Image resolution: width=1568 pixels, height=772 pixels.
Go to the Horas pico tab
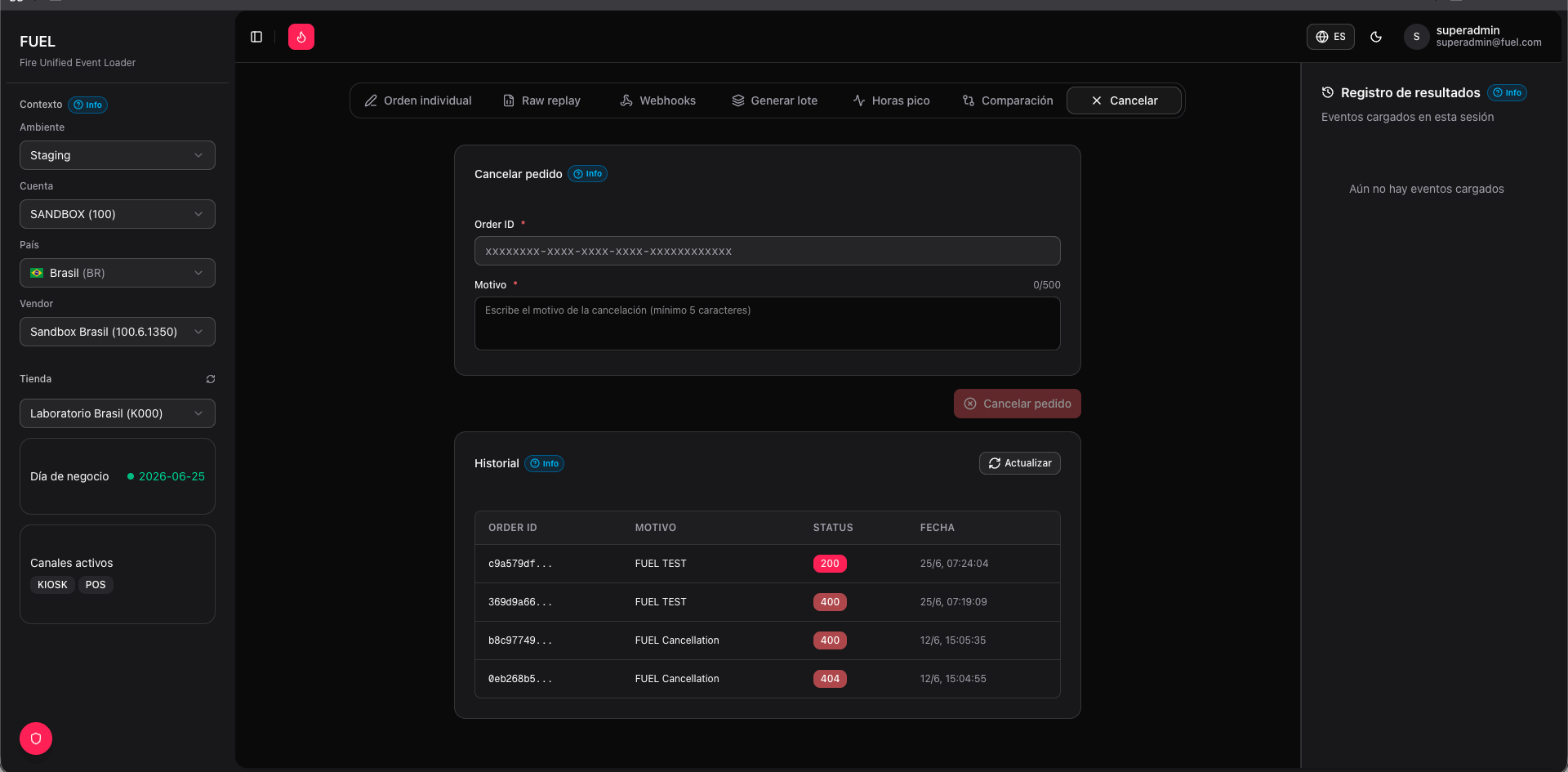892,100
